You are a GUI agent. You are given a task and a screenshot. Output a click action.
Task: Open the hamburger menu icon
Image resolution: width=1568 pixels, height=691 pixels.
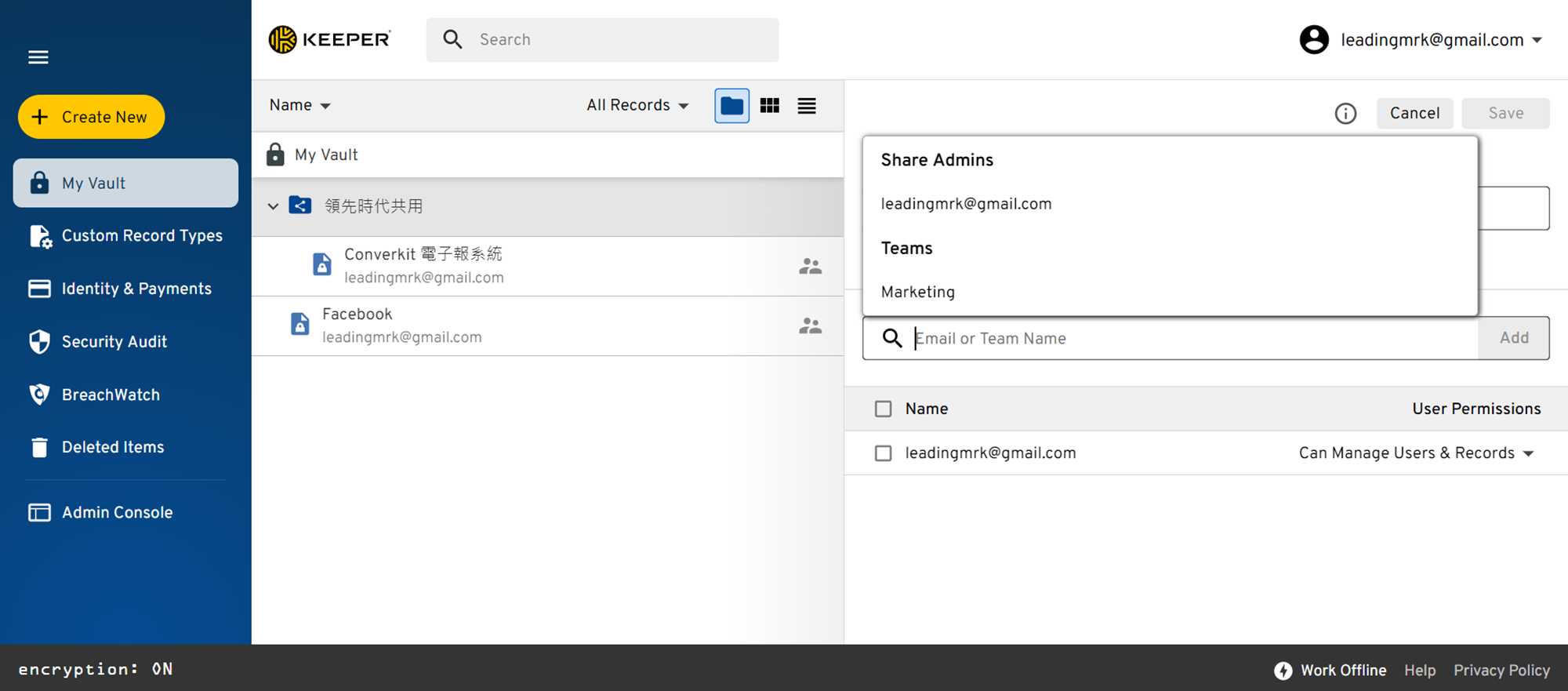tap(38, 57)
